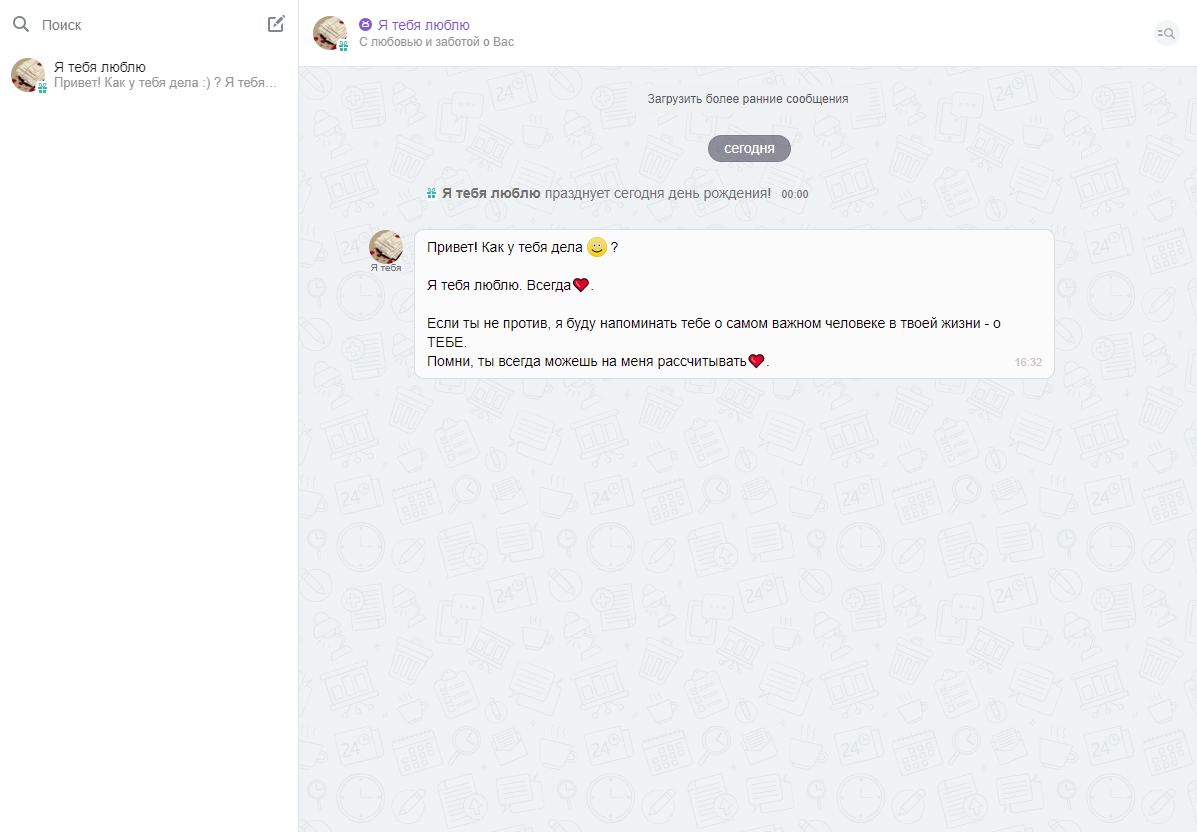Click the gift icon in birthday notice
This screenshot has height=832, width=1197.
(431, 193)
